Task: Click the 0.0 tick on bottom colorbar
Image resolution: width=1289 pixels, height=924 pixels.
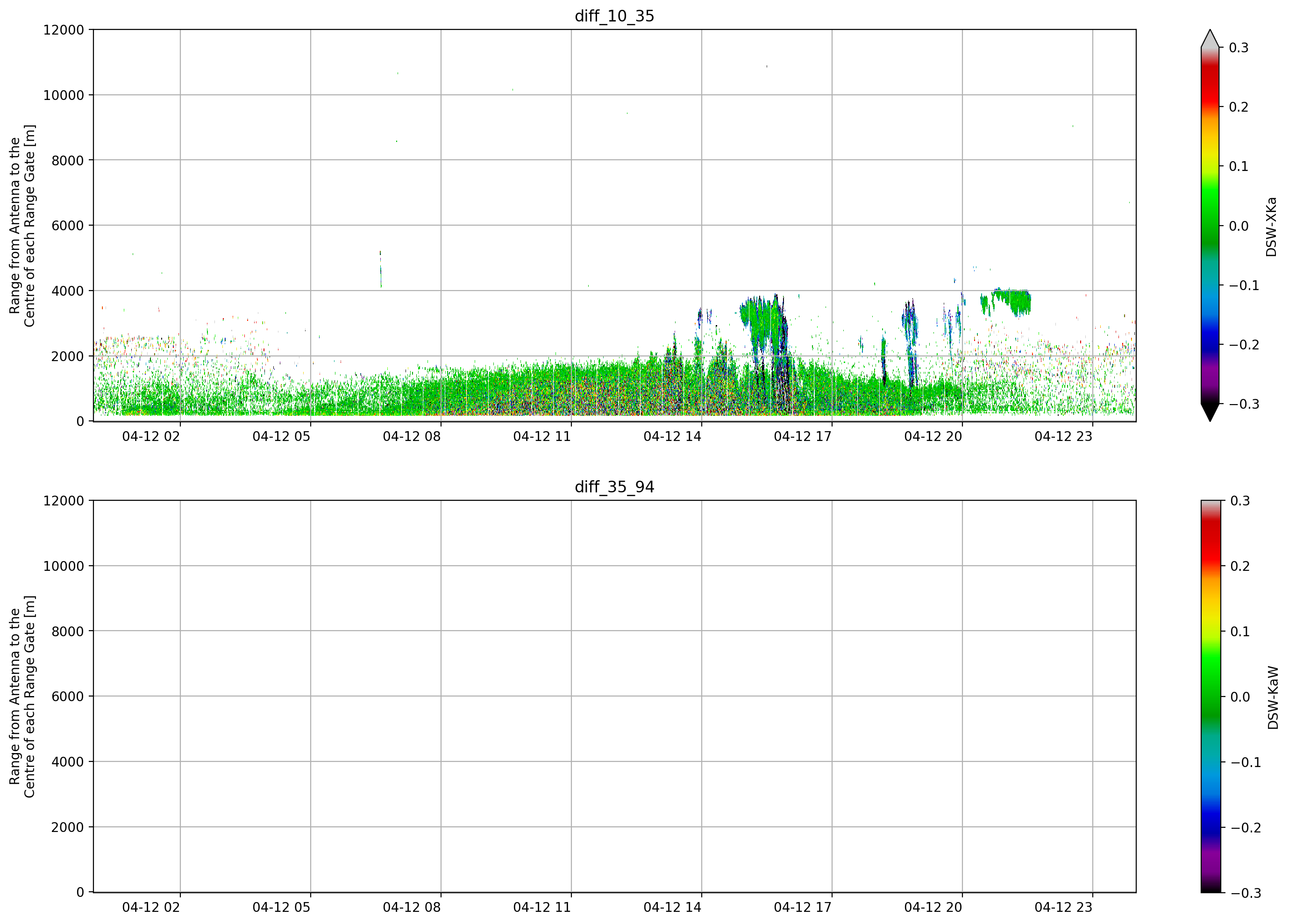Action: coord(1240,697)
